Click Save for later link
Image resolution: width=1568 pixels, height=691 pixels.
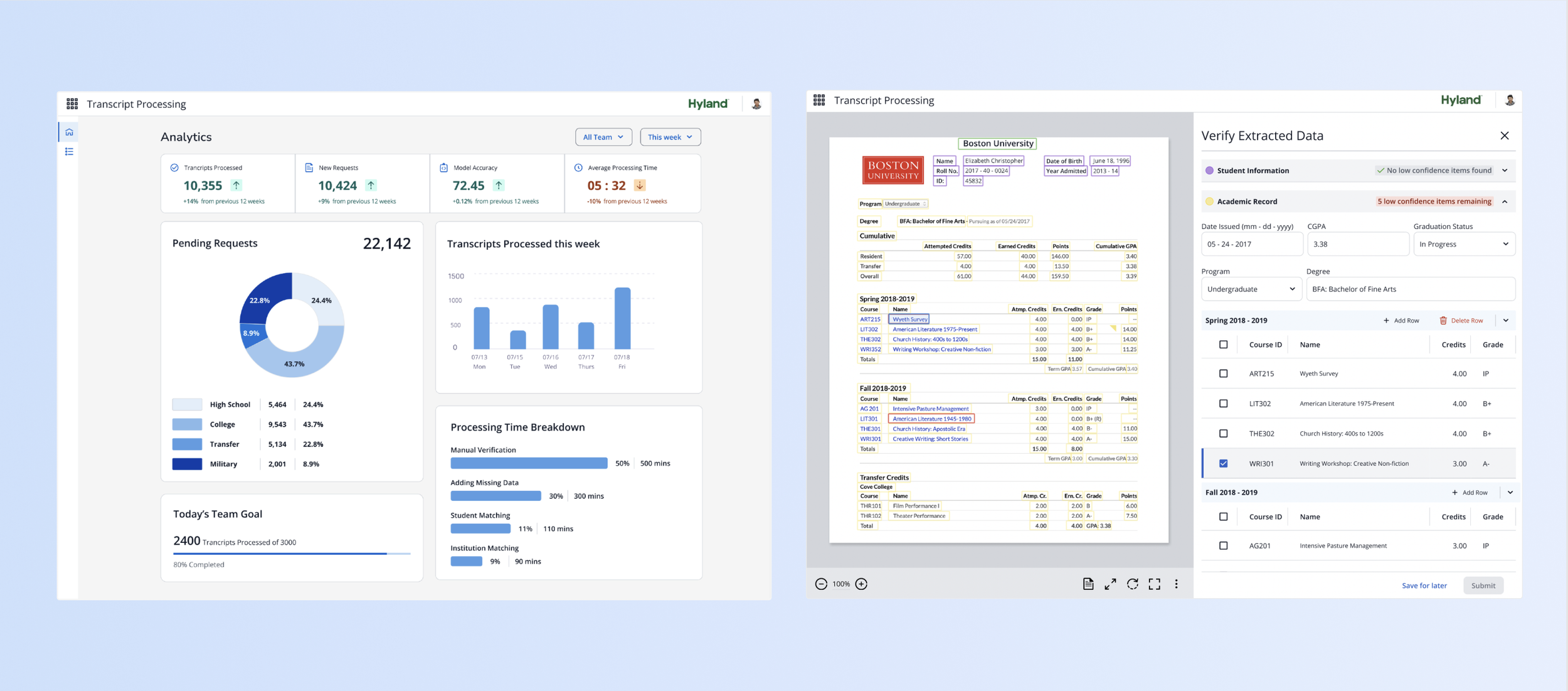1424,586
